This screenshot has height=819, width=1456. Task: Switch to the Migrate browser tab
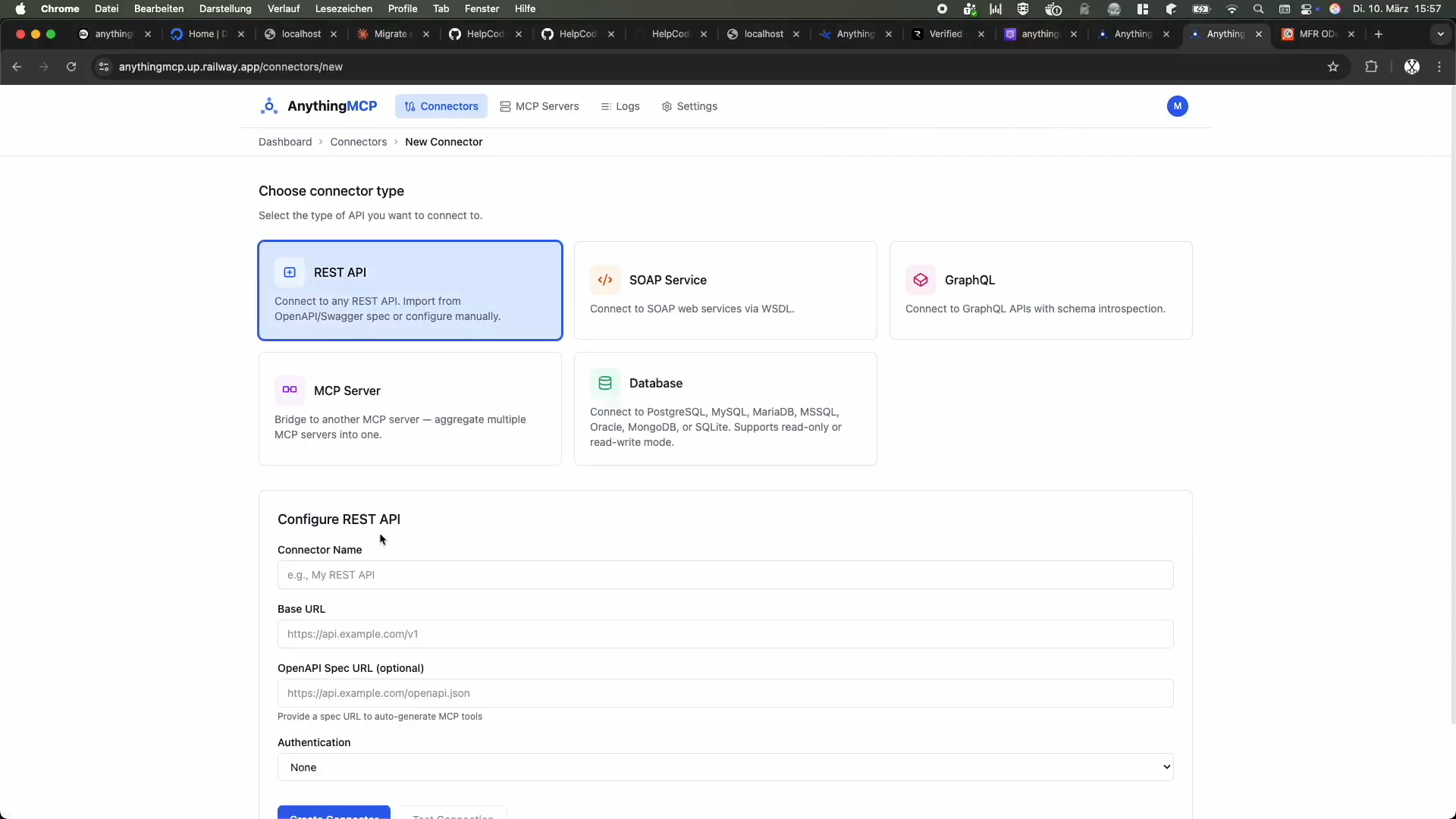coord(394,34)
